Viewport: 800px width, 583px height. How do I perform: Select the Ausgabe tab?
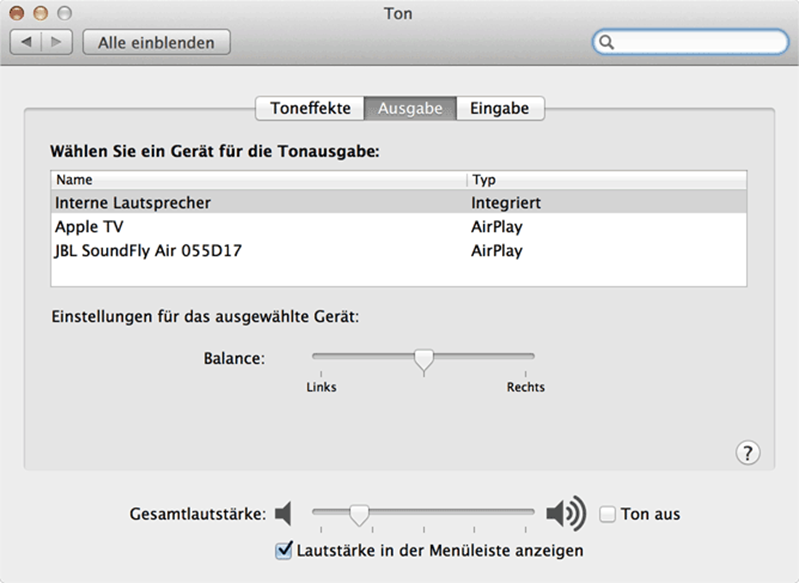[410, 108]
